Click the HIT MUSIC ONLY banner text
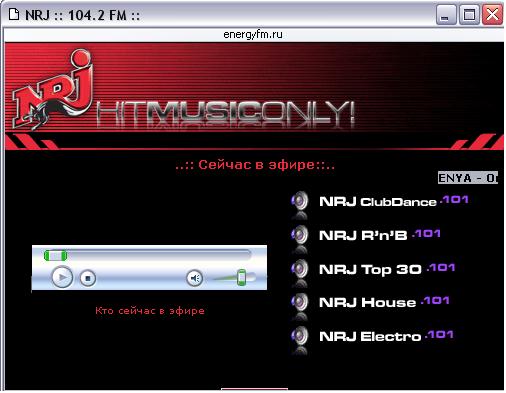This screenshot has width=506, height=393. [225, 113]
